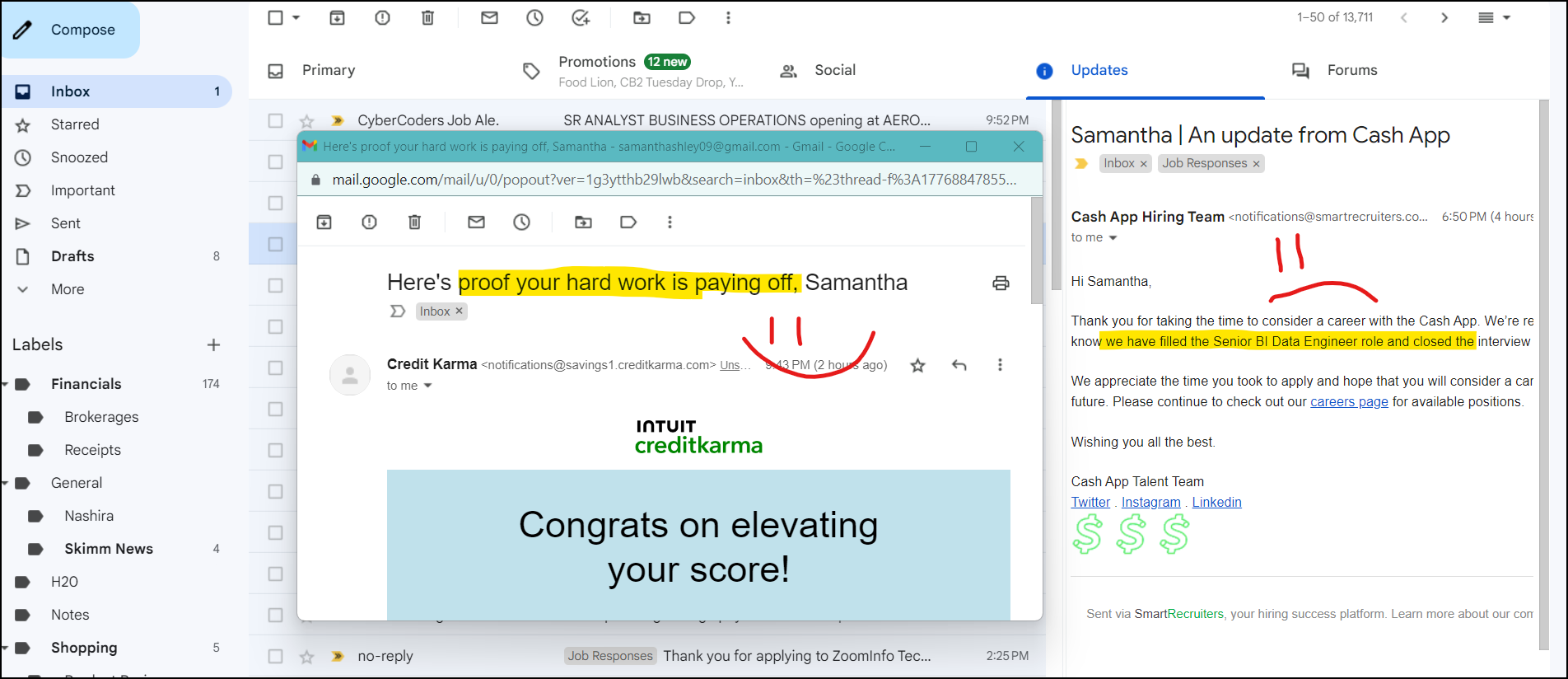This screenshot has width=1568, height=679.
Task: Snooze clock icon in main Gmail toolbar
Action: 534,17
